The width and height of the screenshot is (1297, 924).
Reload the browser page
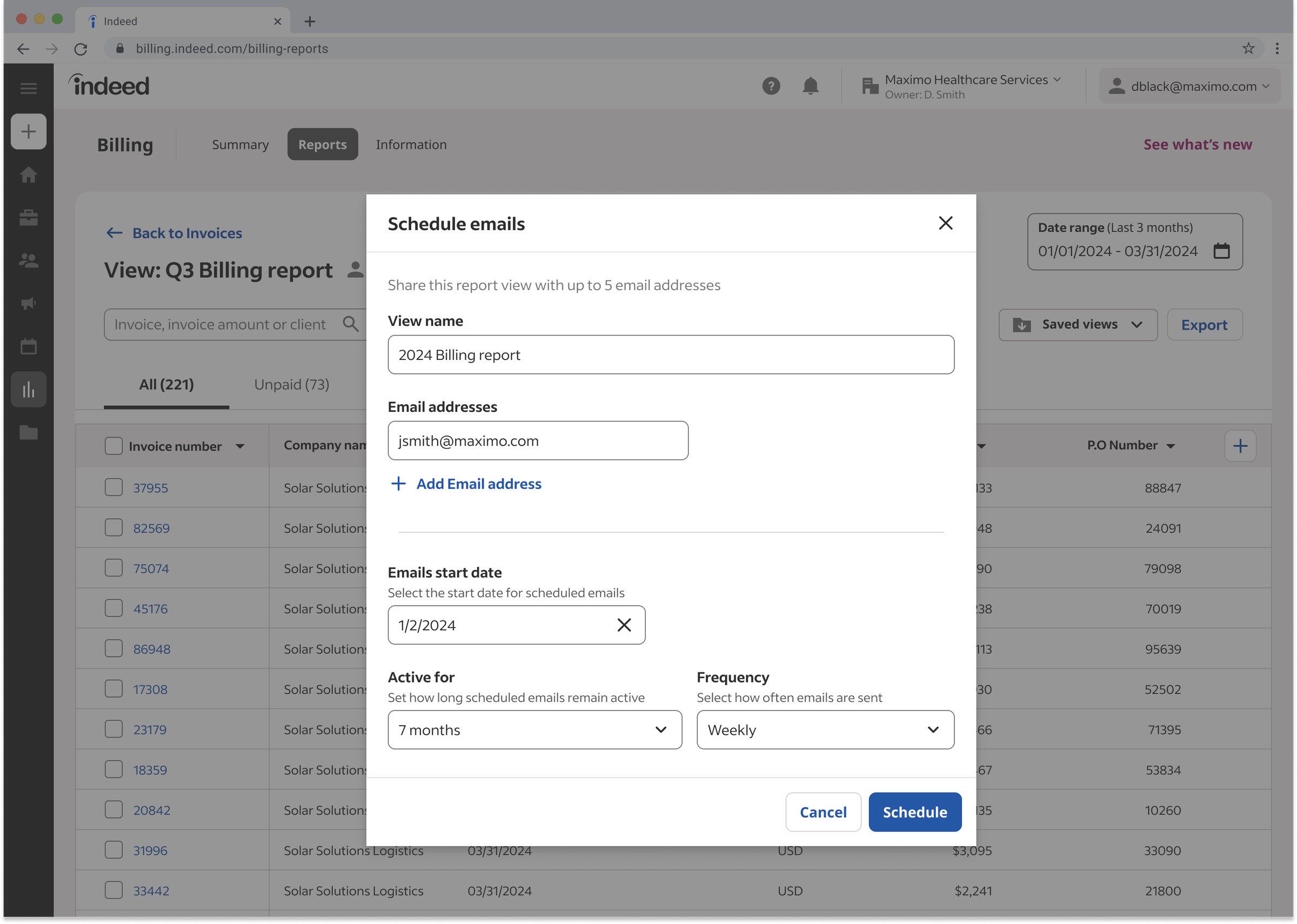click(x=81, y=49)
